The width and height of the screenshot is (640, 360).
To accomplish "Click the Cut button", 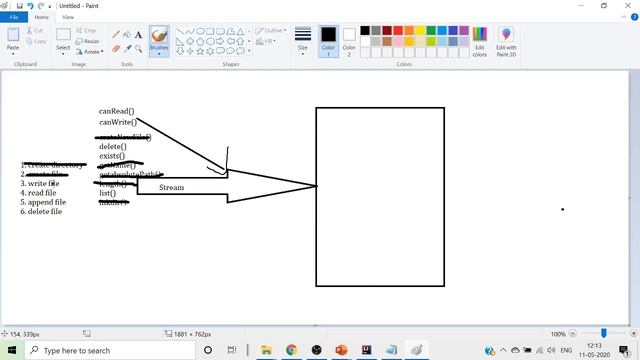I will pos(35,31).
